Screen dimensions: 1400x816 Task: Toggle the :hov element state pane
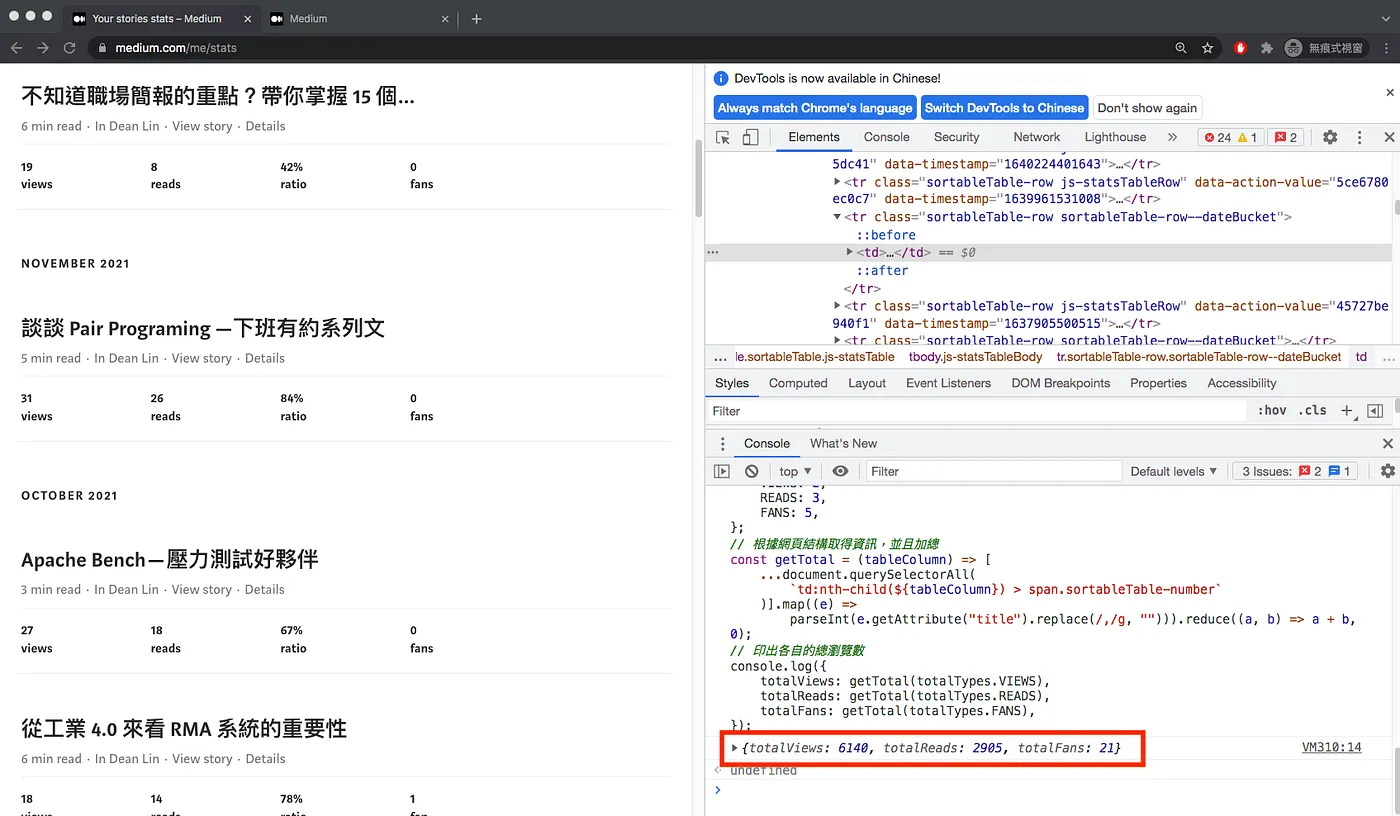click(1272, 411)
